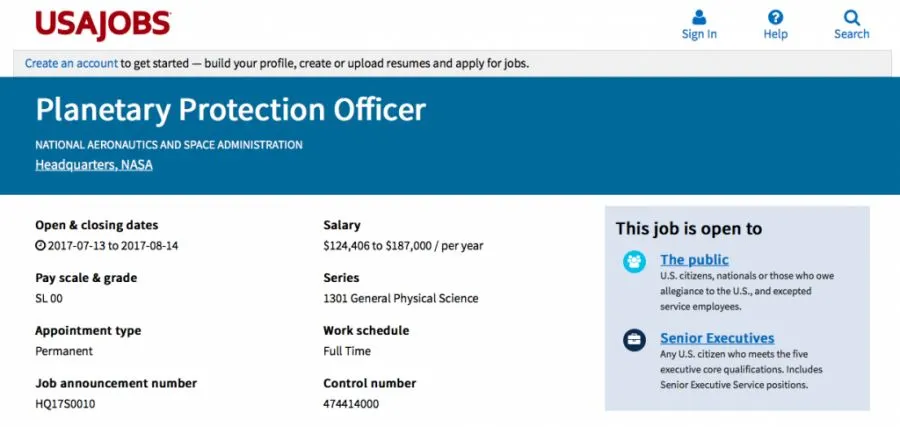Click the Search magnifier icon

tap(851, 17)
